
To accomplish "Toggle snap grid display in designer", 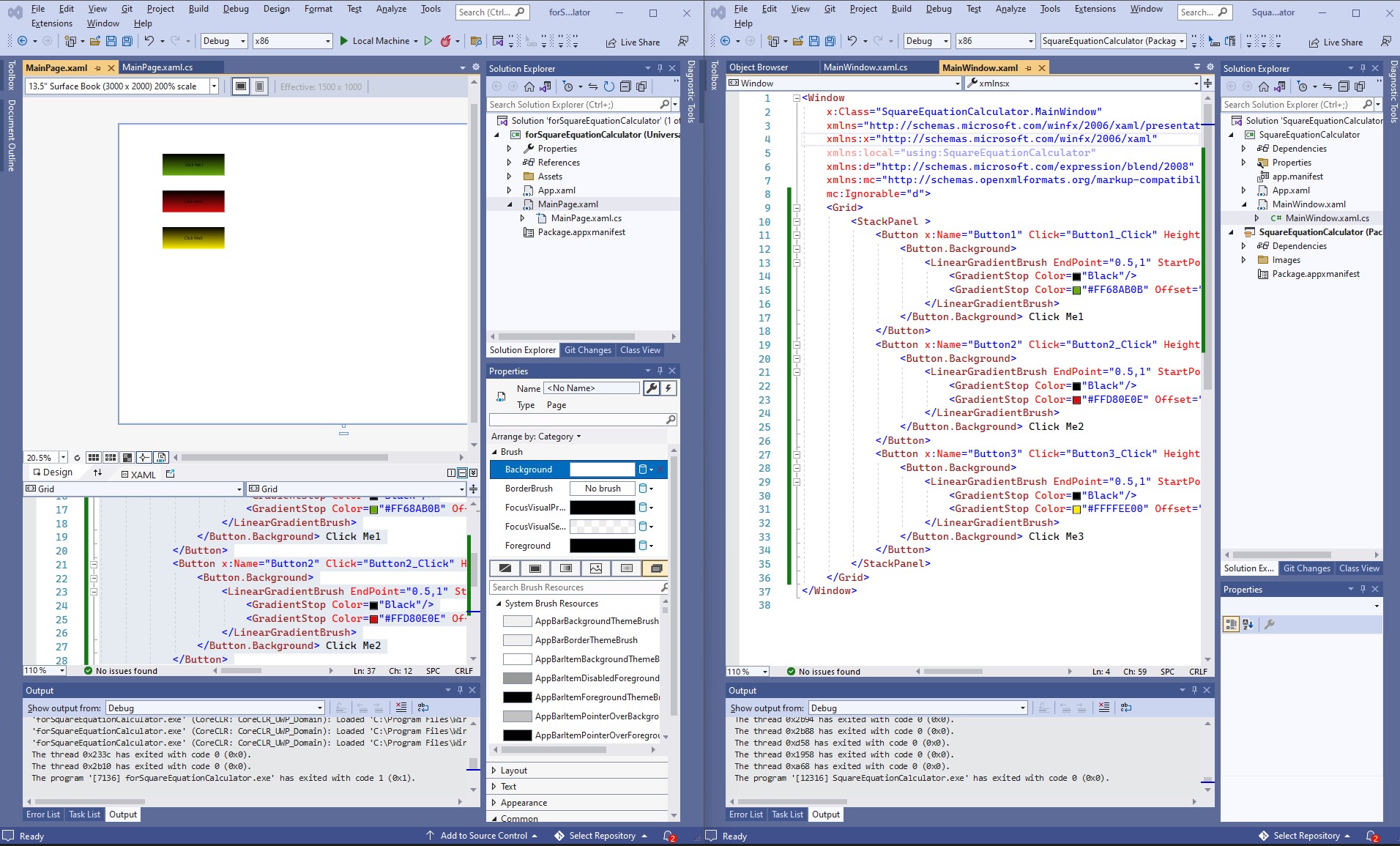I will pos(94,458).
